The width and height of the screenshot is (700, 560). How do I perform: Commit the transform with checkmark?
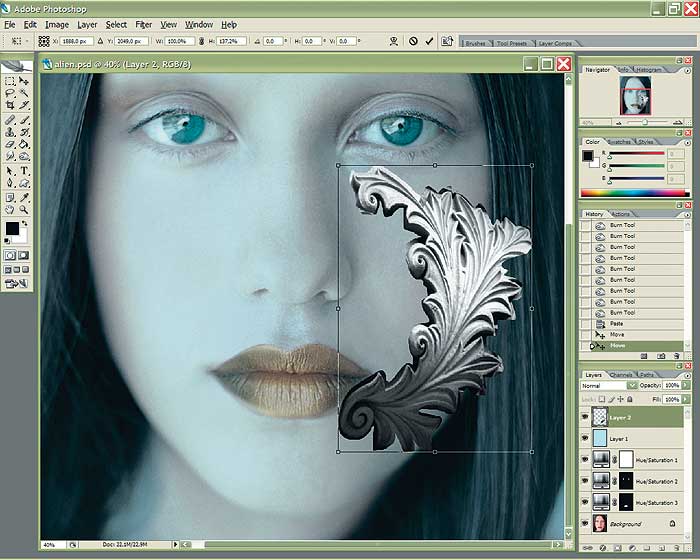click(429, 41)
